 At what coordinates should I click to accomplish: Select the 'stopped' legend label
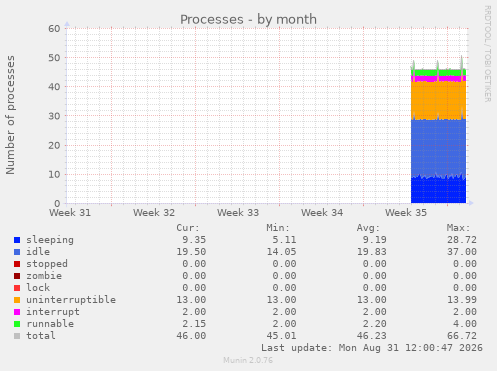coord(47,264)
